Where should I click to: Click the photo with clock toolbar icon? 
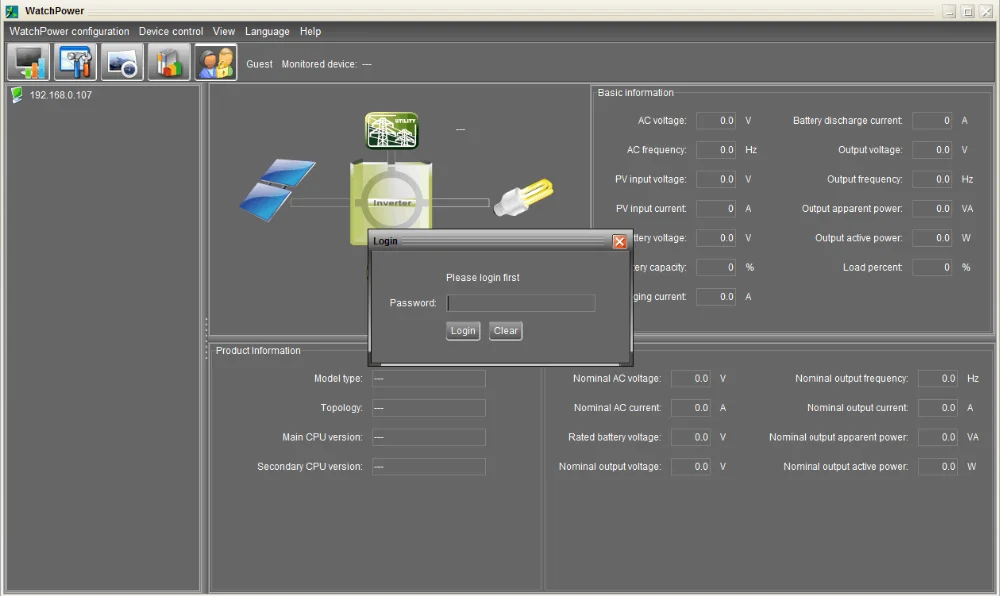tap(122, 62)
